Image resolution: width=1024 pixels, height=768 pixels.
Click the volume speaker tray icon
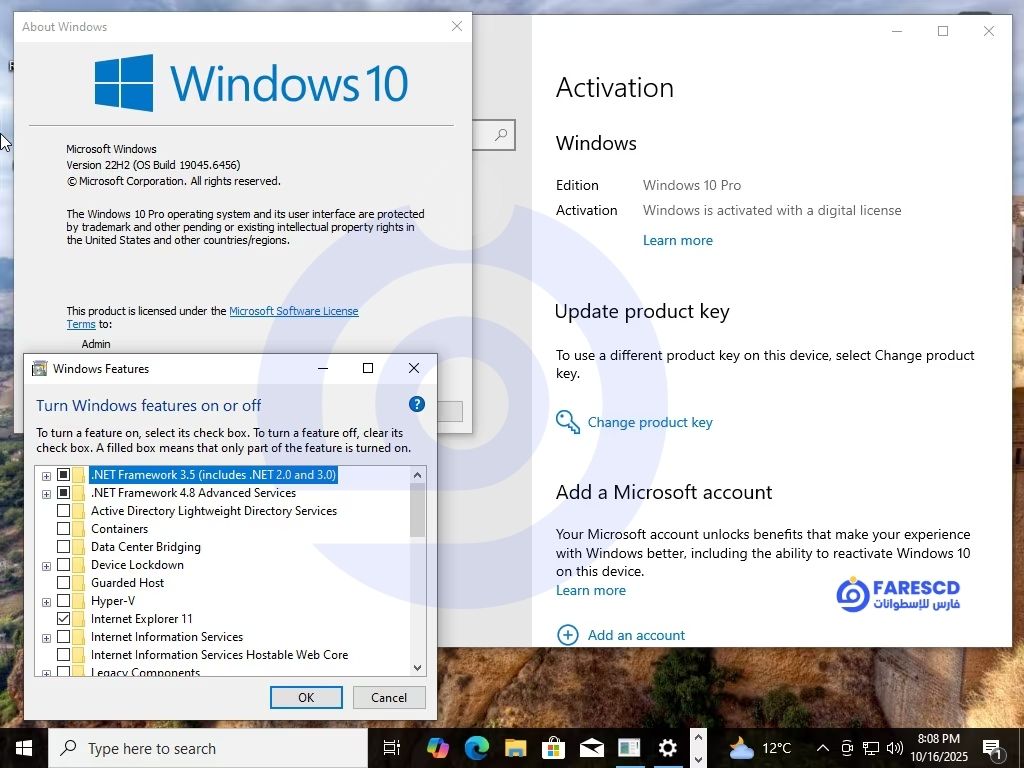pos(894,748)
